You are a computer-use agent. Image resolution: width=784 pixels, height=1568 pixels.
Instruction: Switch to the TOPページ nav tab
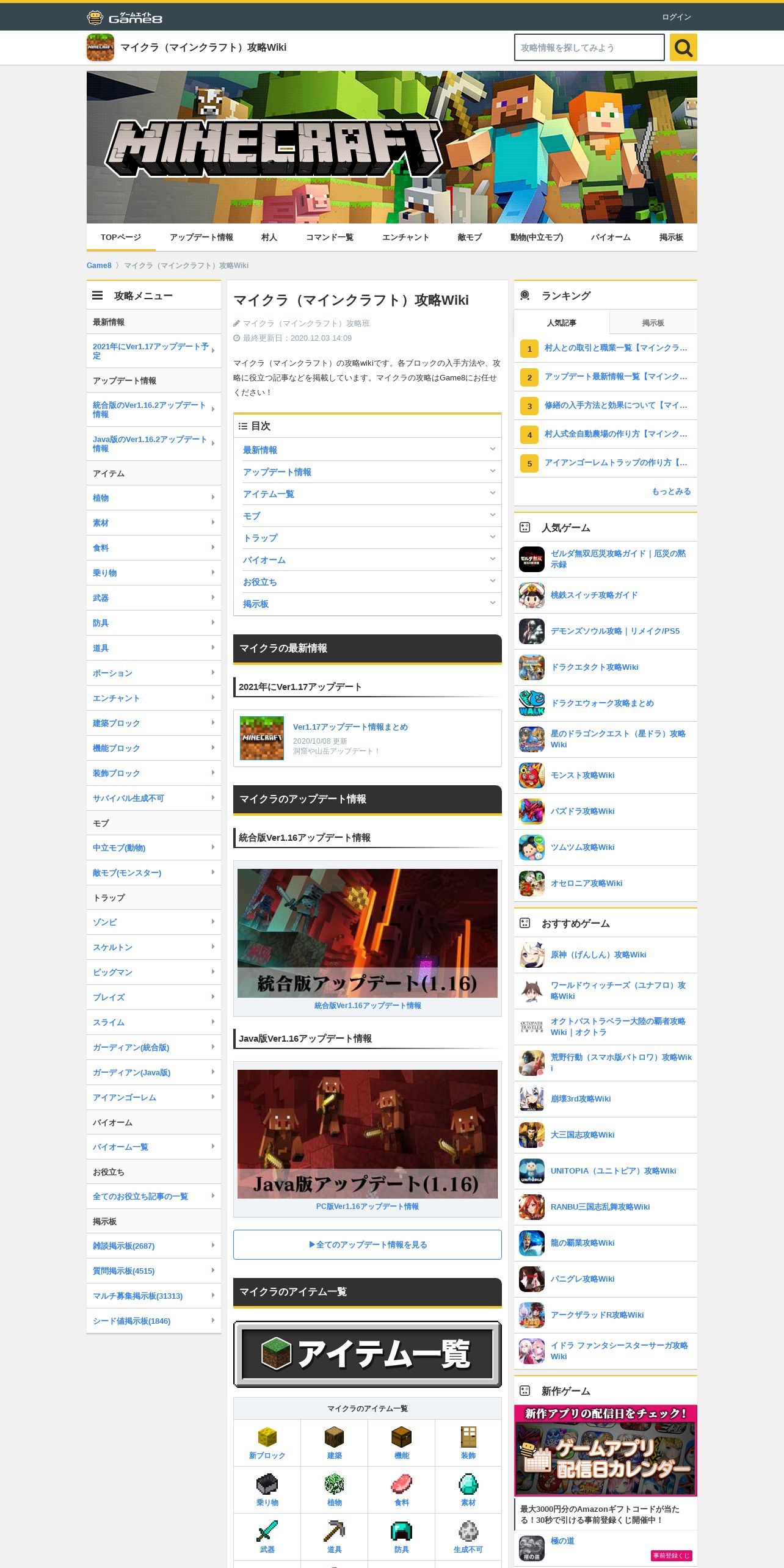click(121, 237)
